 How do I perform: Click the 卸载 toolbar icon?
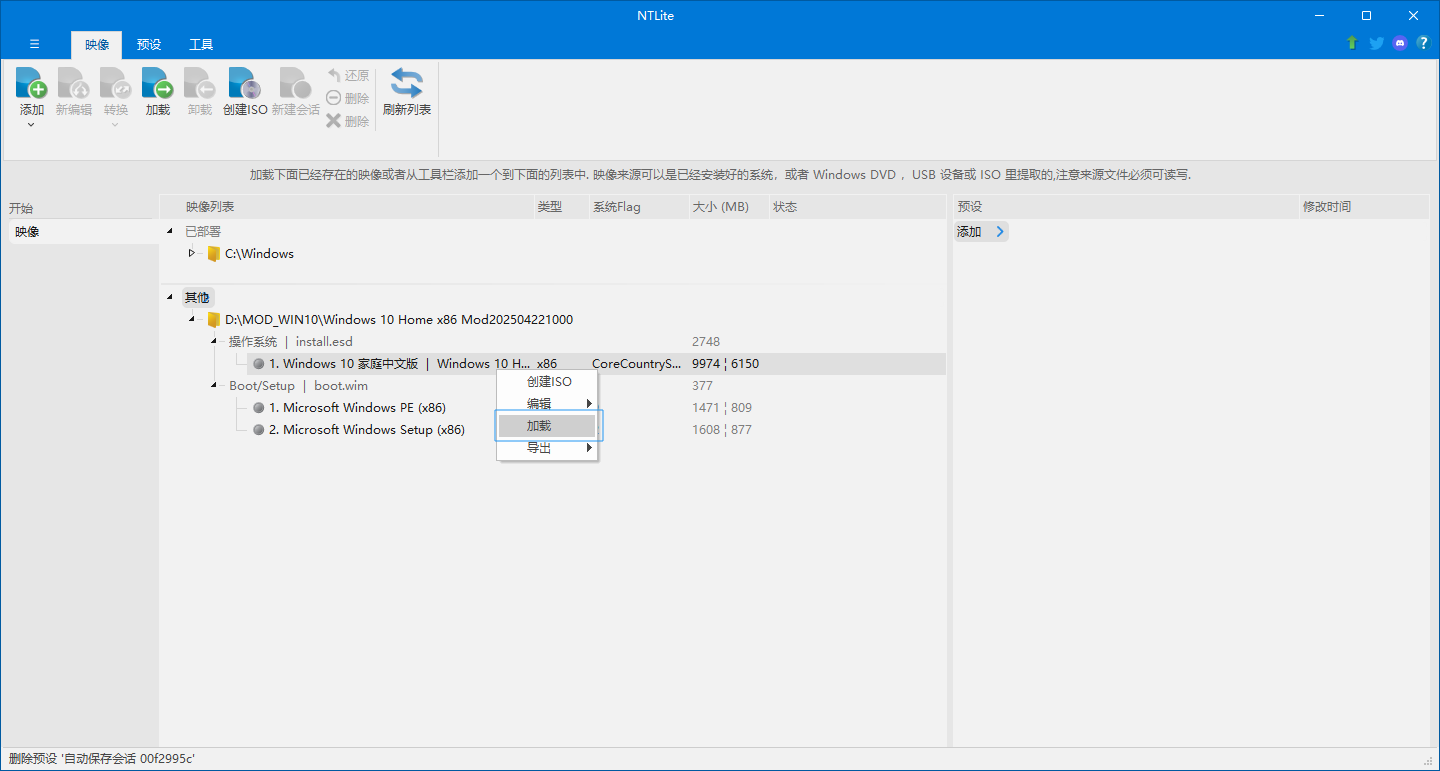[200, 83]
